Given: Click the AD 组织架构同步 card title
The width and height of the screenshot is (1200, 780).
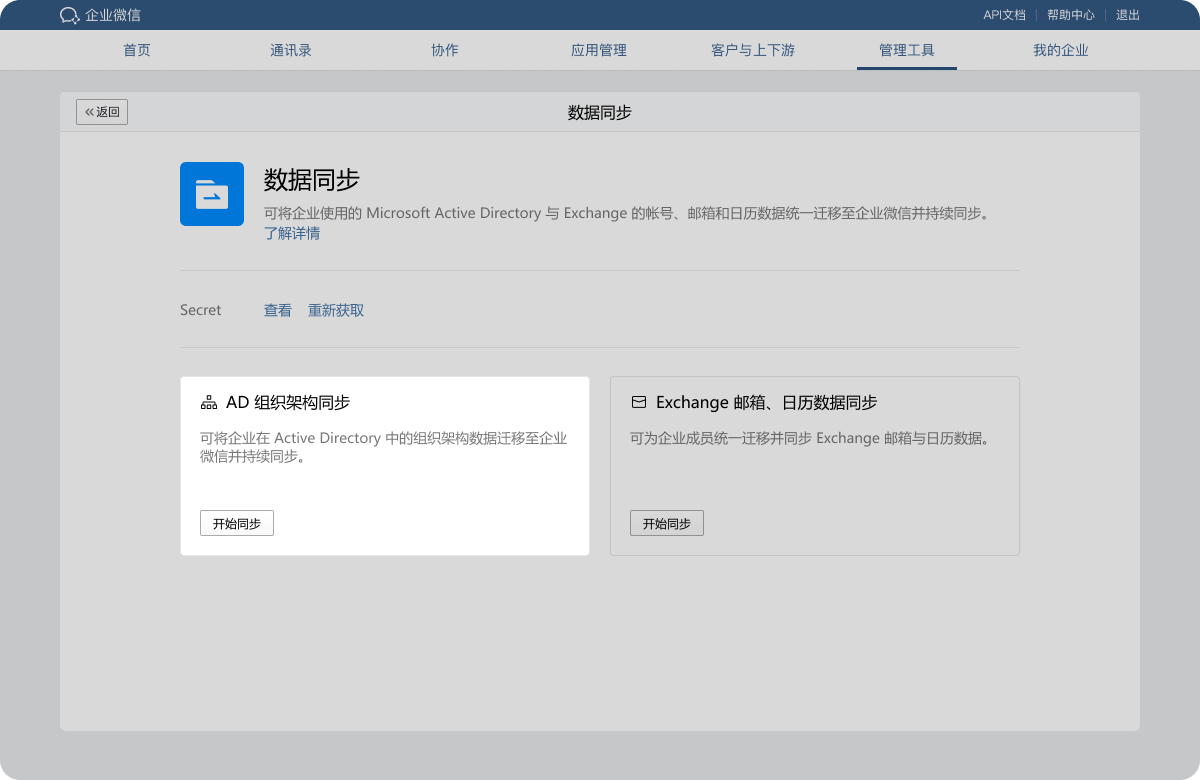Looking at the screenshot, I should [288, 403].
